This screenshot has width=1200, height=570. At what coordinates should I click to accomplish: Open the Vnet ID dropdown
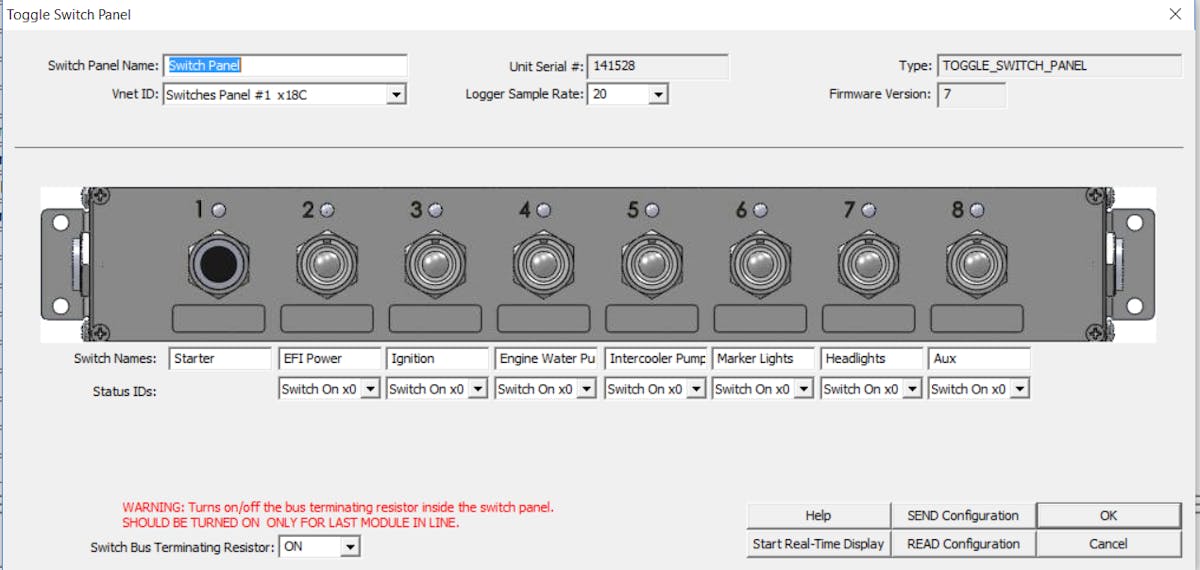pyautogui.click(x=396, y=95)
